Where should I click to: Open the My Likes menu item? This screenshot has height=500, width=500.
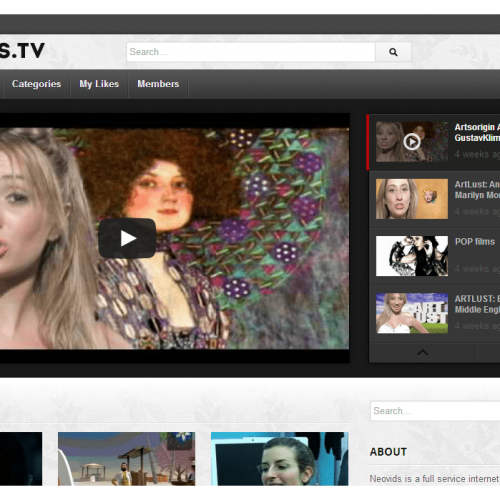[99, 84]
